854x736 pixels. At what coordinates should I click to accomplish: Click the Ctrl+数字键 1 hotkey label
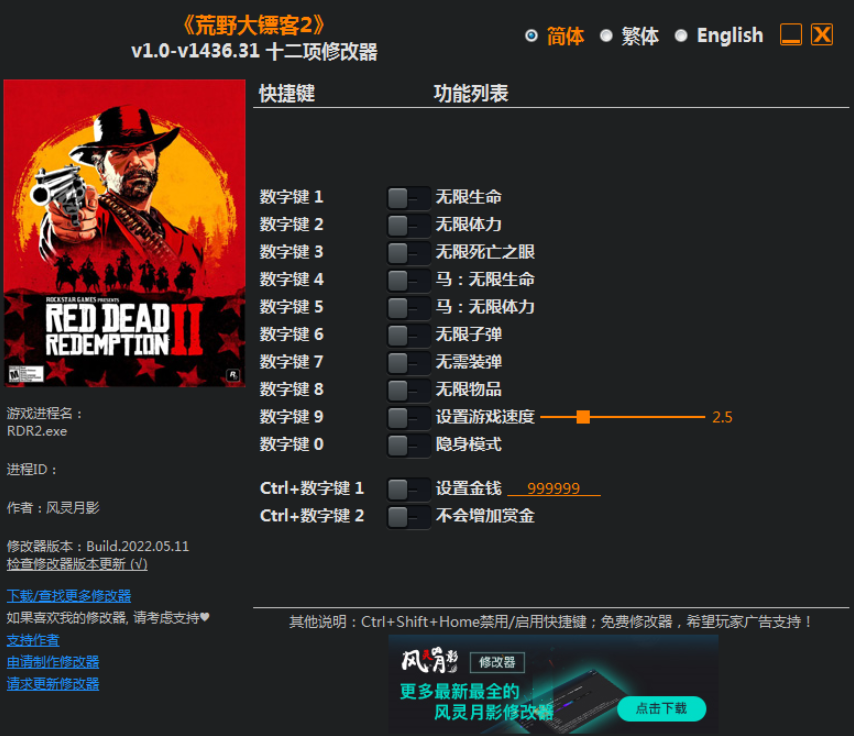(312, 488)
